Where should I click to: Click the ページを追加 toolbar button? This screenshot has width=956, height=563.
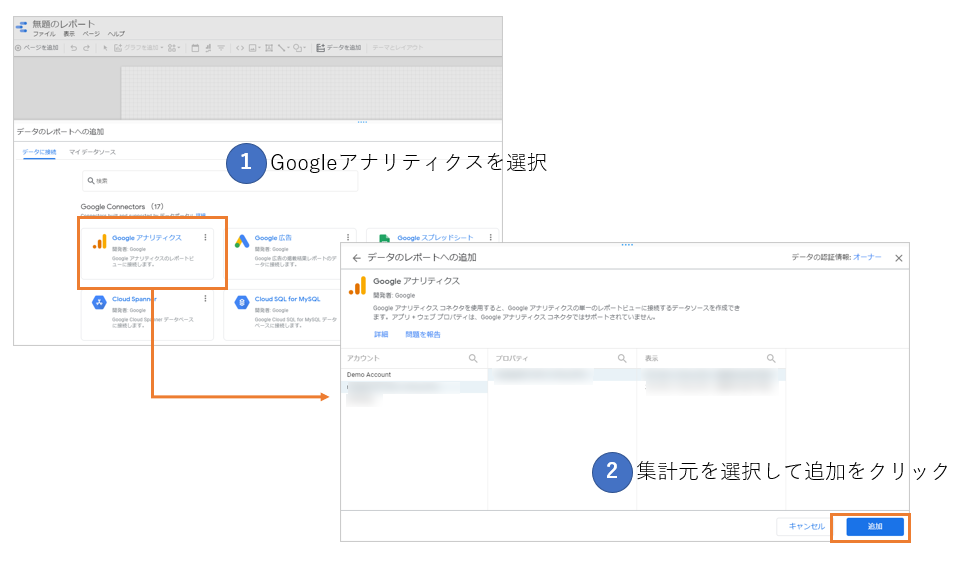(37, 48)
